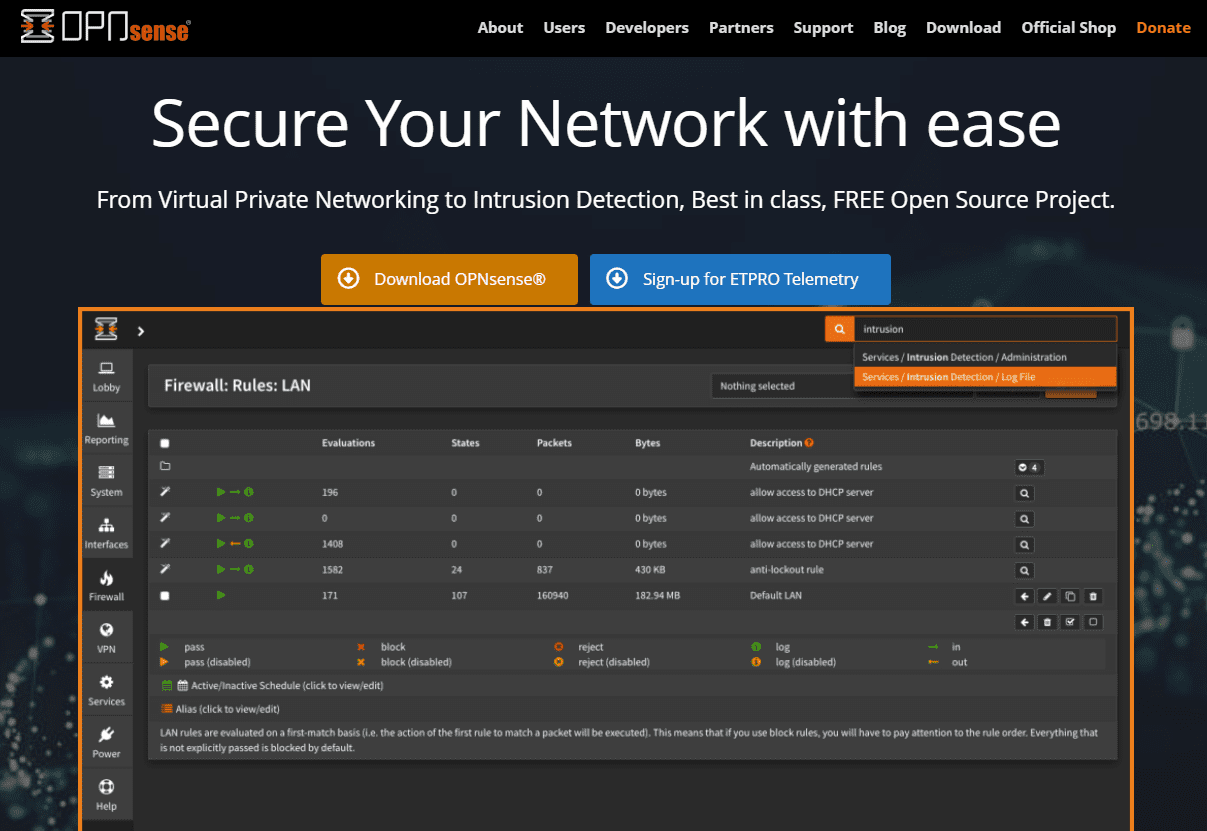Open the Lobby sidebar section

(x=106, y=376)
